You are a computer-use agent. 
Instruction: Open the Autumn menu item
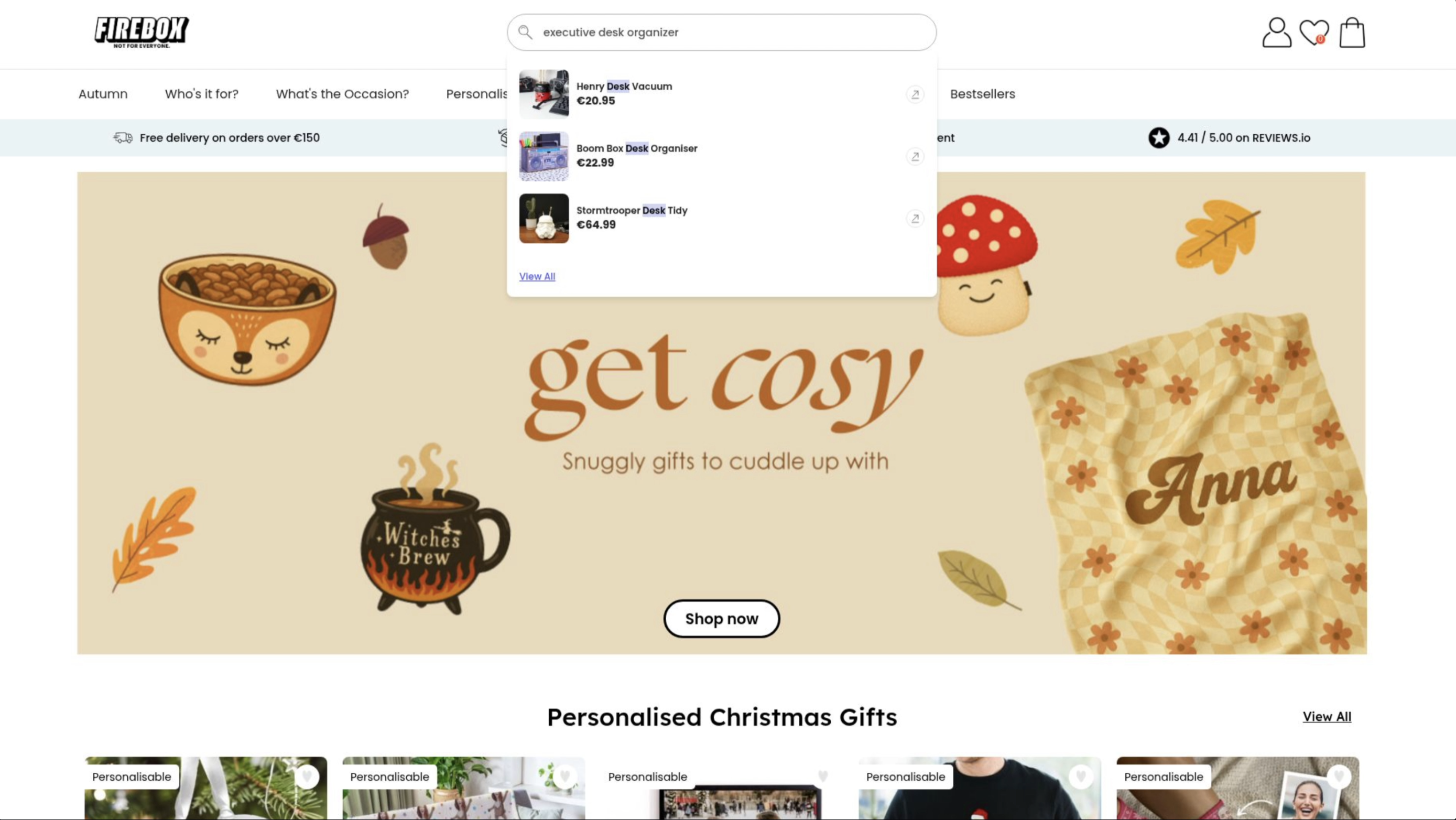(x=103, y=94)
